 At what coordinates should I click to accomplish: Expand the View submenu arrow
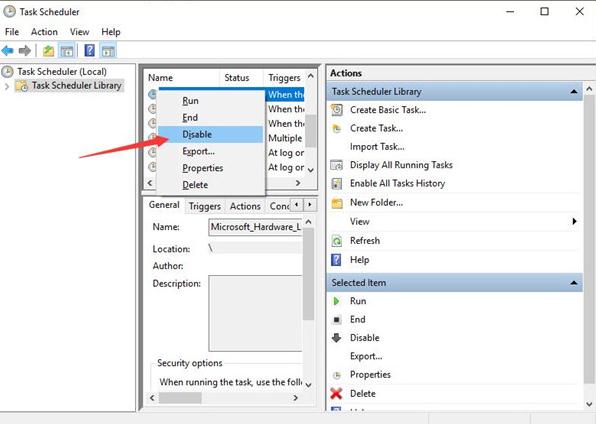[x=574, y=221]
